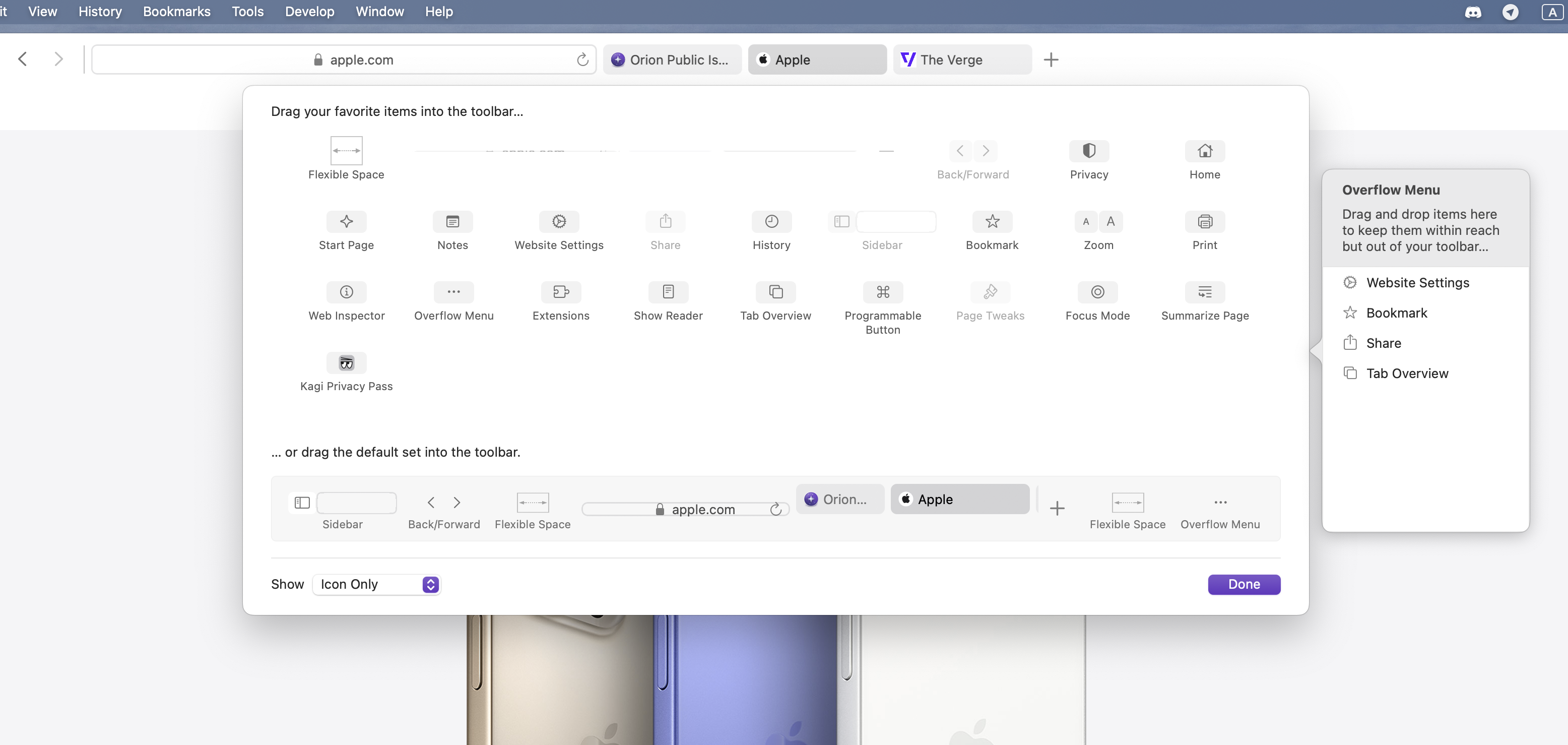Click the Show Reader icon

[668, 292]
